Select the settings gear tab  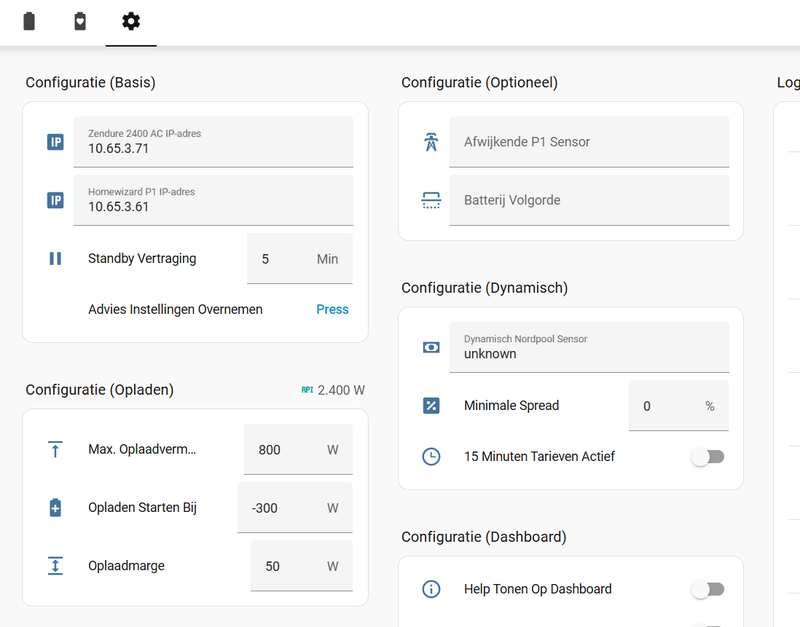click(x=131, y=21)
